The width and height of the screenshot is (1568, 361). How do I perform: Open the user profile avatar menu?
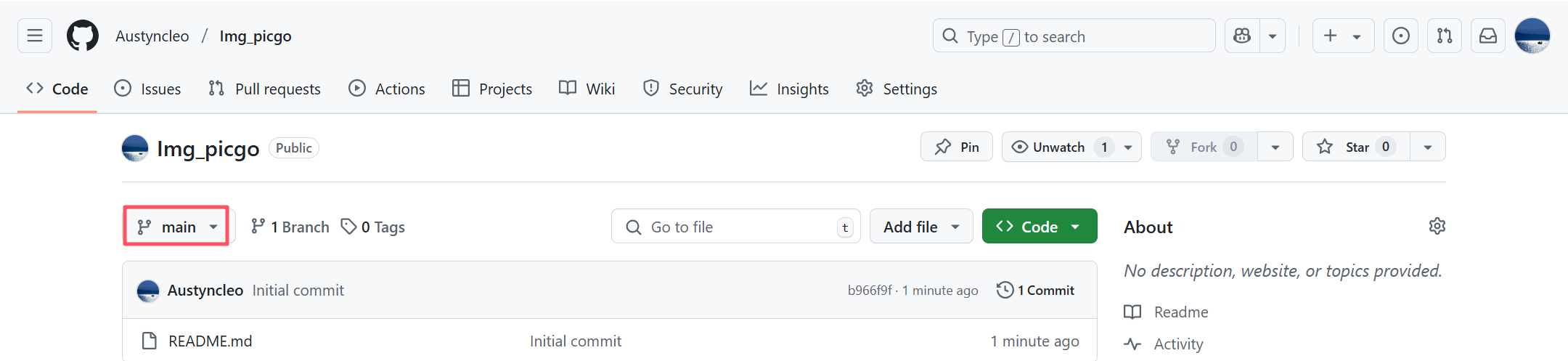point(1532,36)
